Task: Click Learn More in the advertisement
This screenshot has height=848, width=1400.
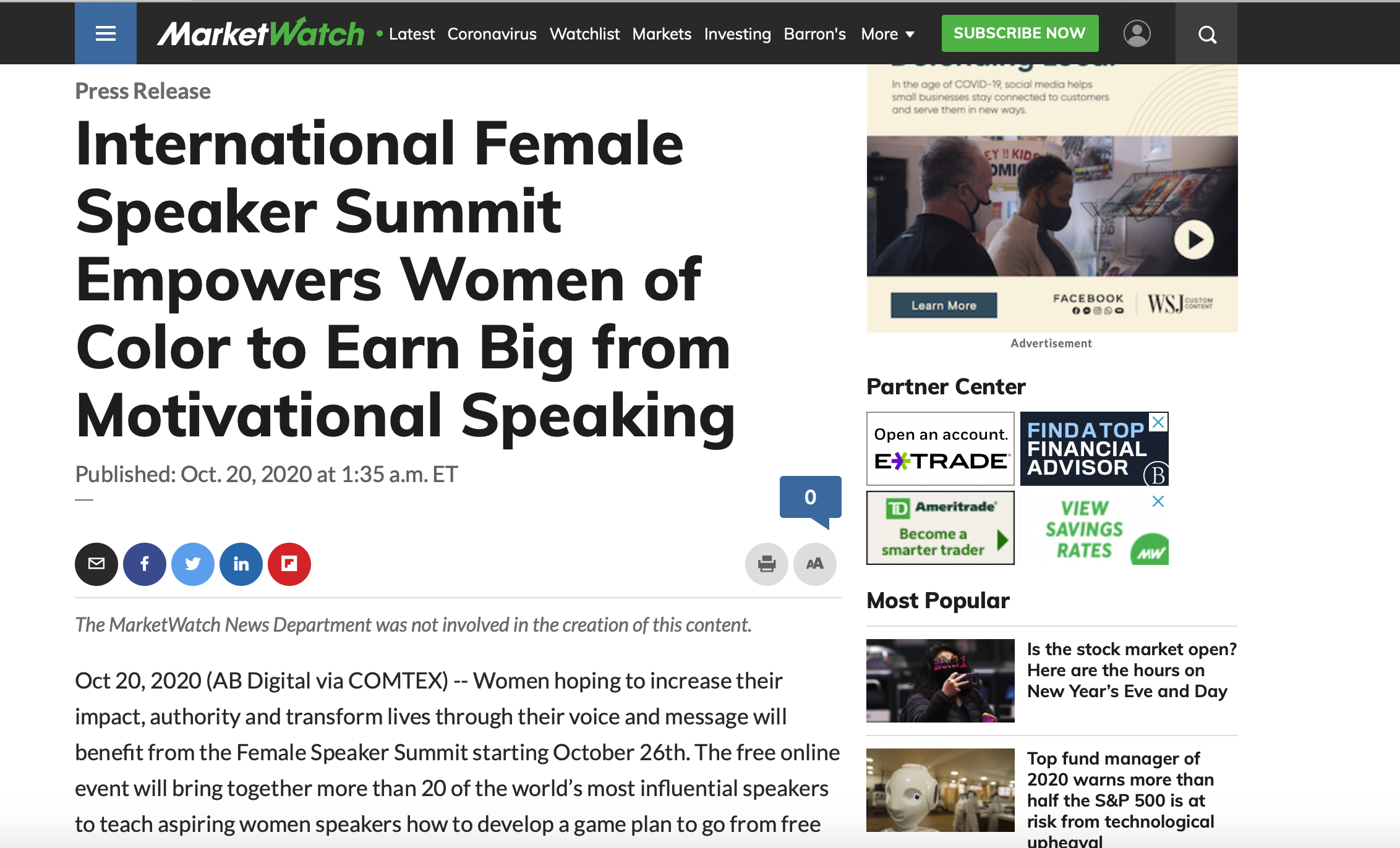Action: click(x=944, y=305)
